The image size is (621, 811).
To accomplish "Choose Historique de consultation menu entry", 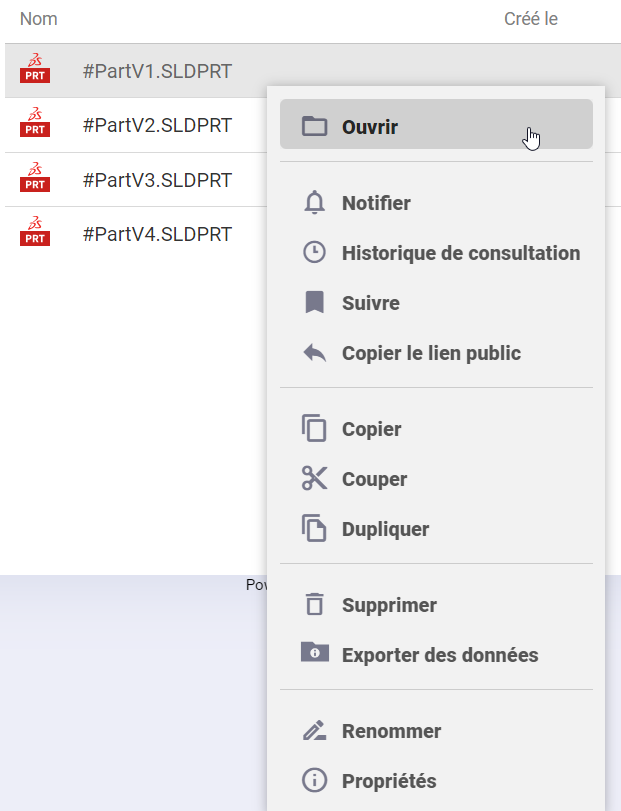I will point(460,253).
